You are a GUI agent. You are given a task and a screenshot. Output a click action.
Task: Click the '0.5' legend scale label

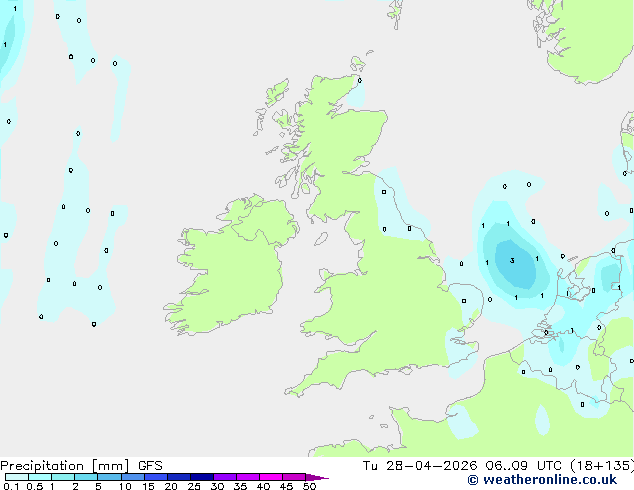click(x=35, y=486)
